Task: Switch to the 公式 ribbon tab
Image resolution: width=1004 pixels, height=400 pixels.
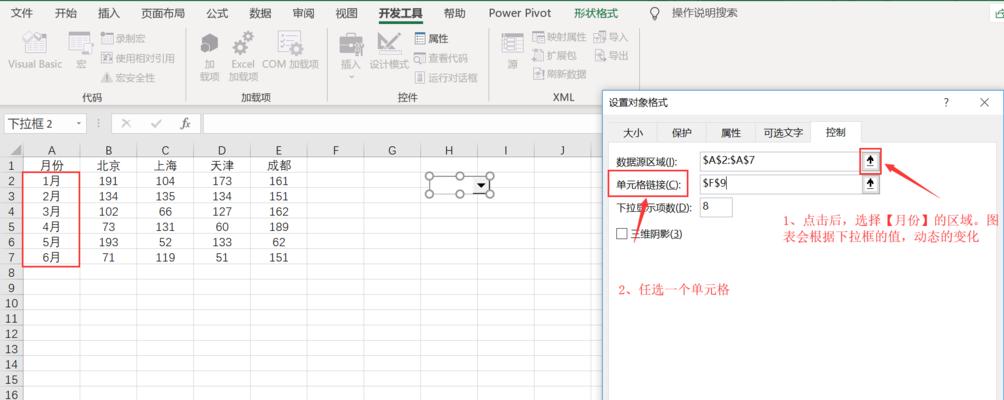Action: [217, 13]
